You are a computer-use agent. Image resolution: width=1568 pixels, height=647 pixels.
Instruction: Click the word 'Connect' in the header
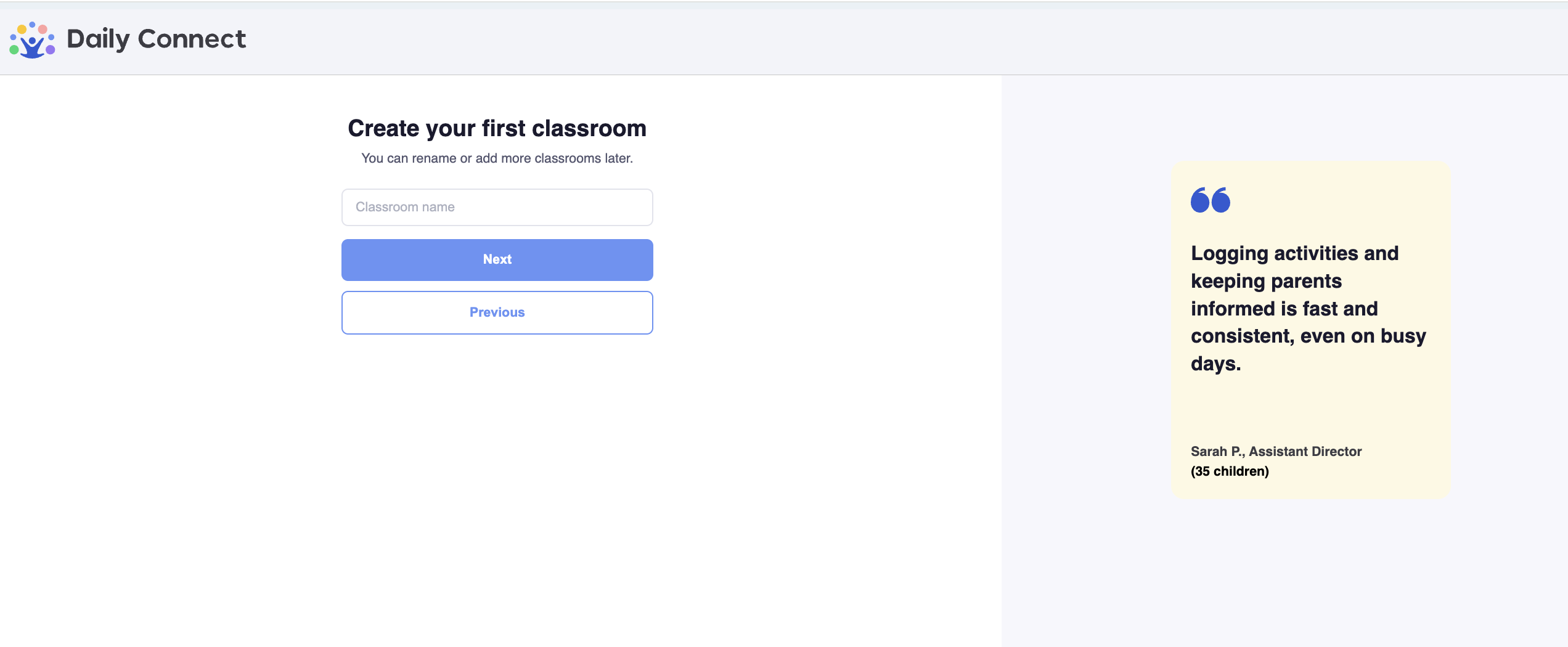tap(192, 39)
